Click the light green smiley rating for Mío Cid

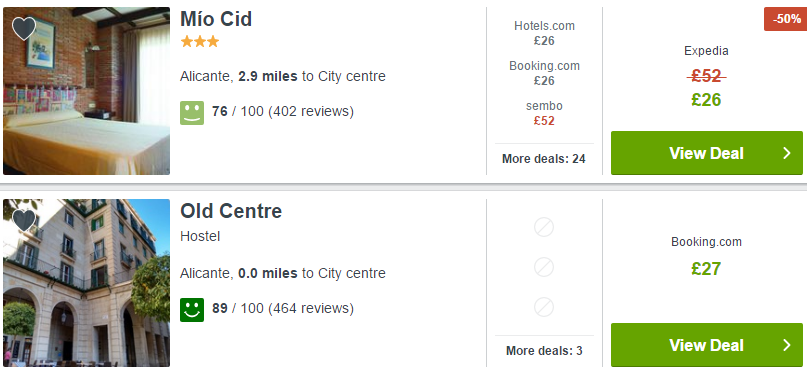pos(192,113)
